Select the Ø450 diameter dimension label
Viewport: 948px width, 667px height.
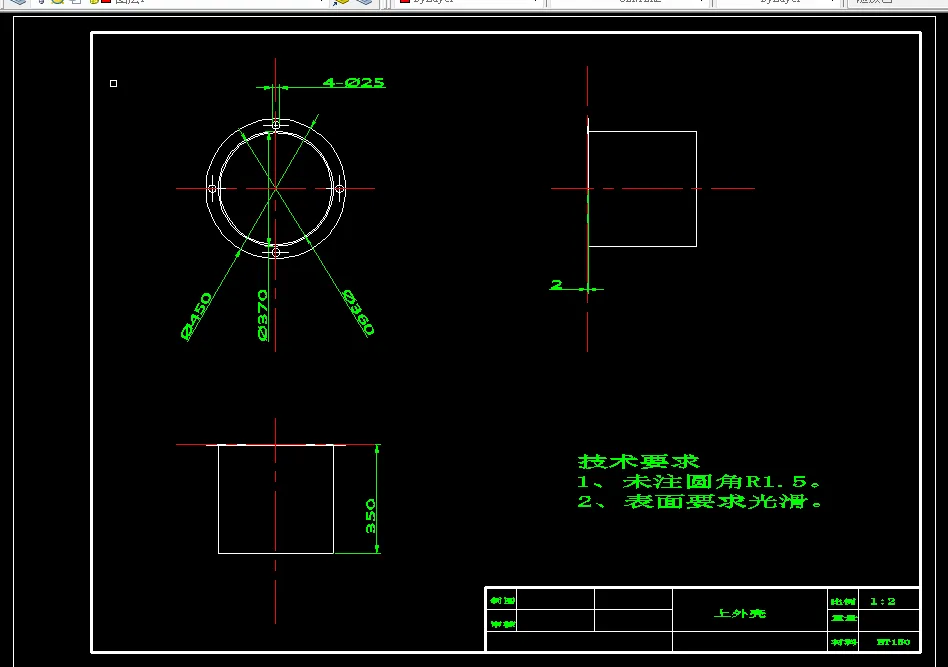coord(196,316)
